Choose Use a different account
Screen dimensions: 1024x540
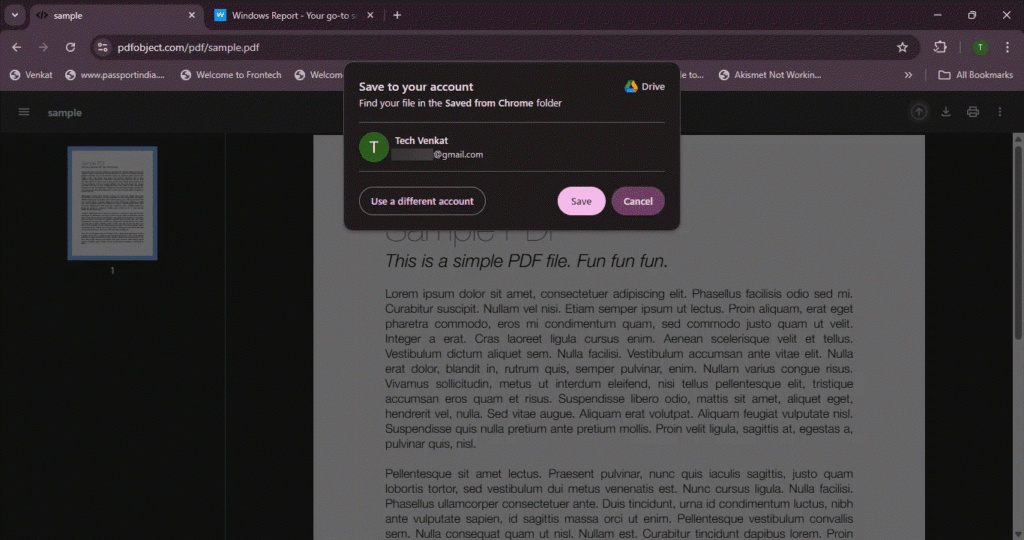(x=422, y=201)
